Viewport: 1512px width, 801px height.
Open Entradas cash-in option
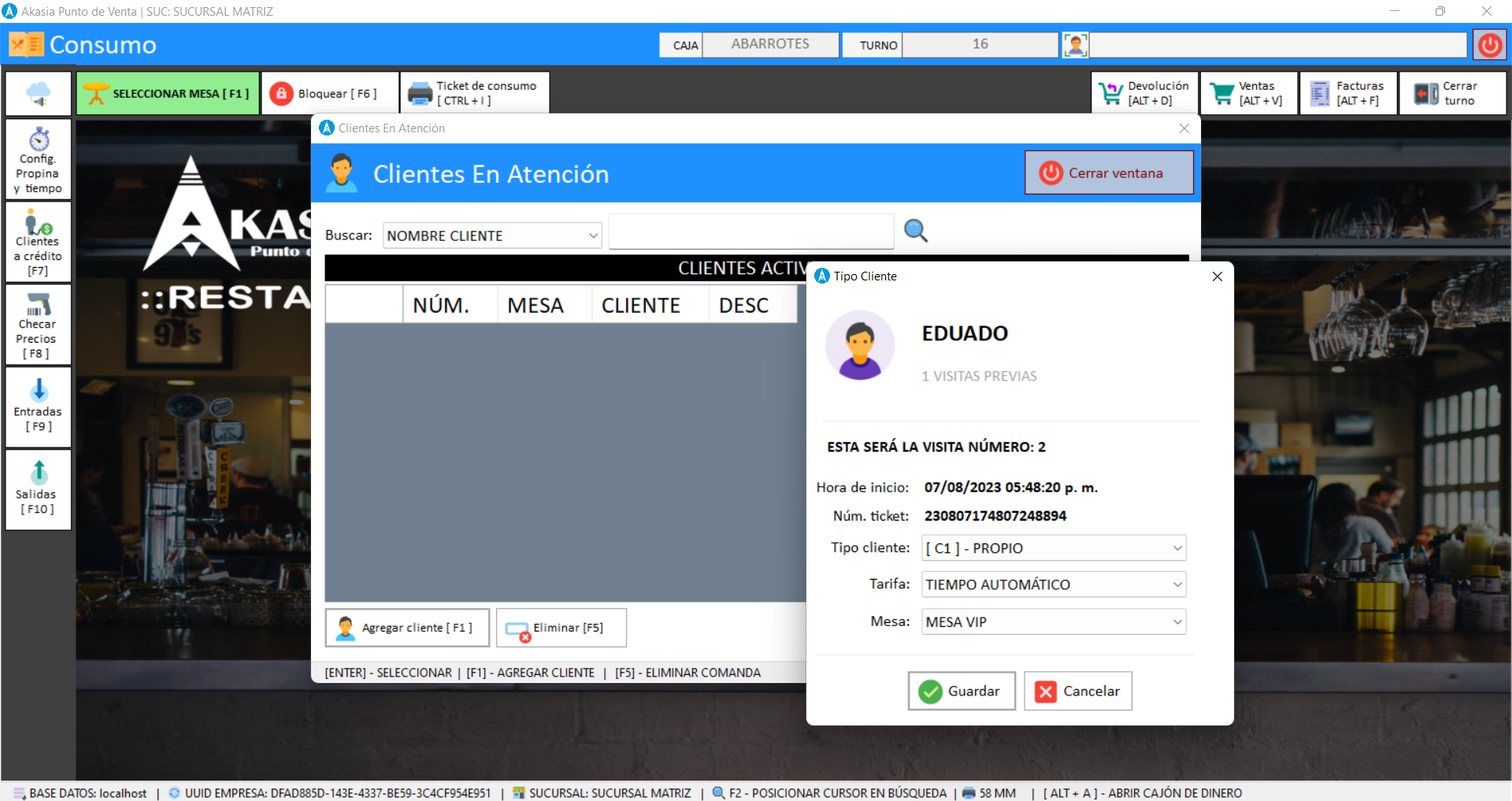click(38, 407)
